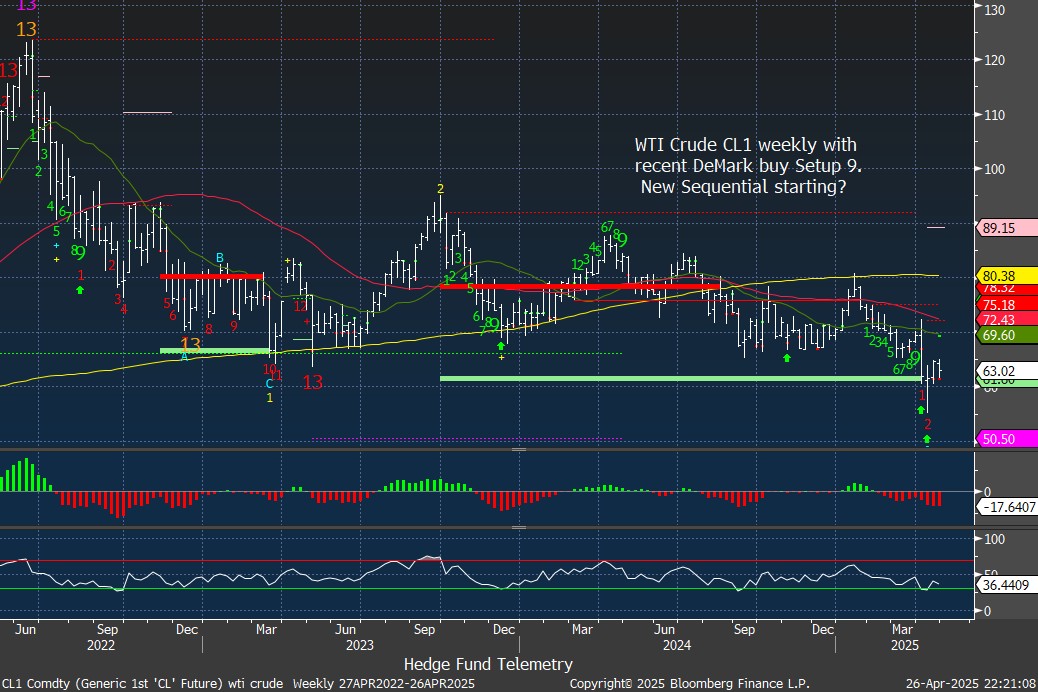This screenshot has height=692, width=1038.
Task: Click green up arrow at December 2023 low
Action: click(x=501, y=346)
